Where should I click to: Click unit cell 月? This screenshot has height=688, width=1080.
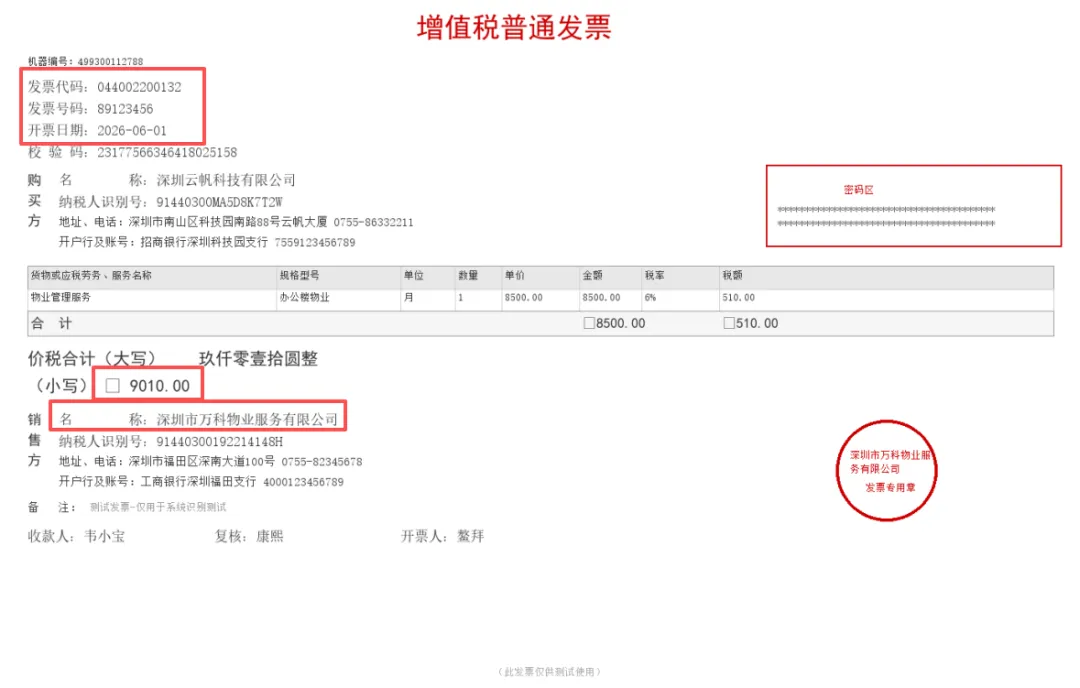[x=408, y=298]
